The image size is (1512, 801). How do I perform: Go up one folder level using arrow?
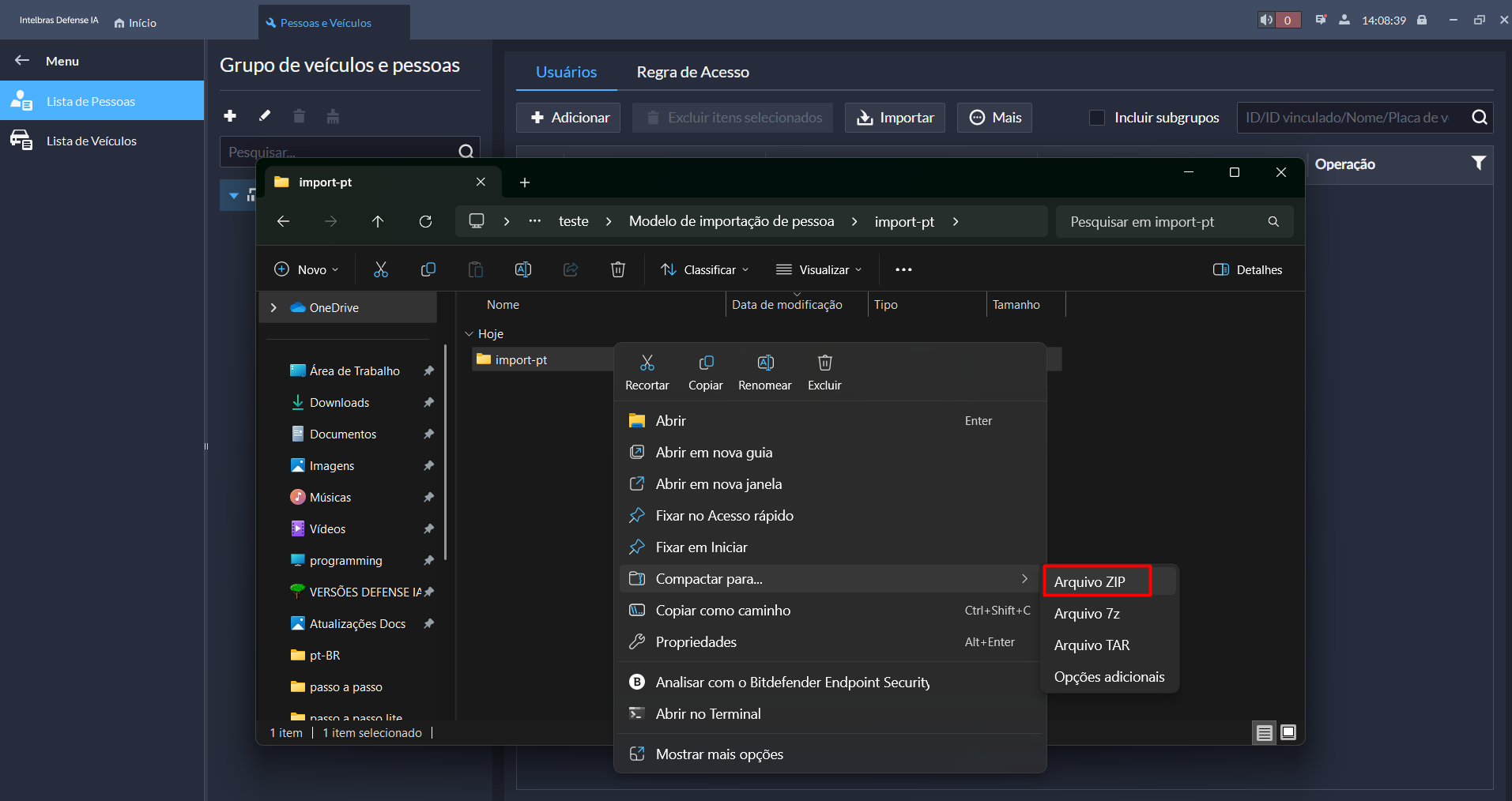378,222
